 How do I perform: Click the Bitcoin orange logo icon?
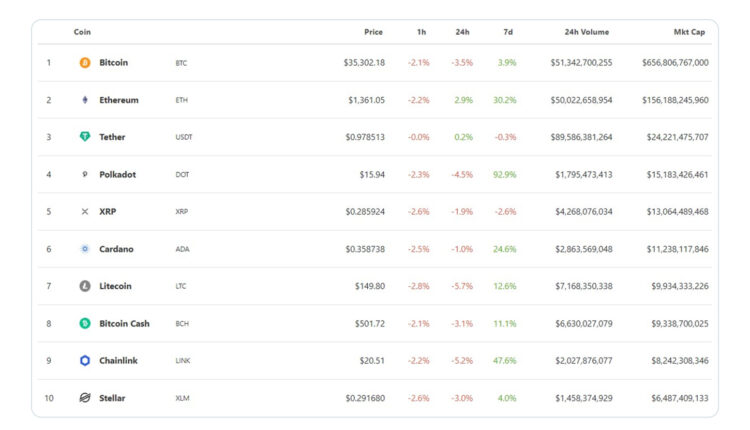pyautogui.click(x=85, y=63)
